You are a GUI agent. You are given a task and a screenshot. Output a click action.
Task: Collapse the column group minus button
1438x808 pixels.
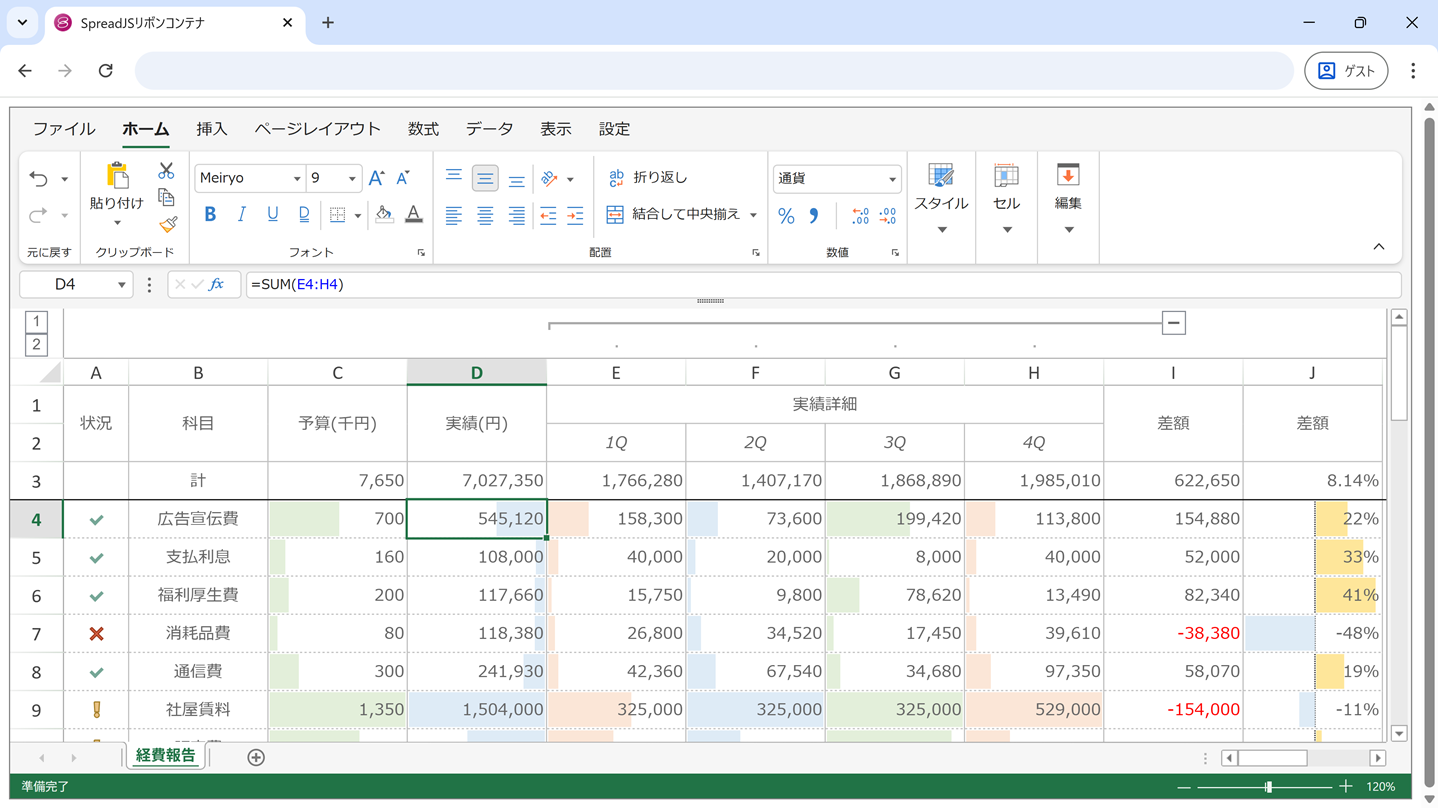click(x=1174, y=323)
